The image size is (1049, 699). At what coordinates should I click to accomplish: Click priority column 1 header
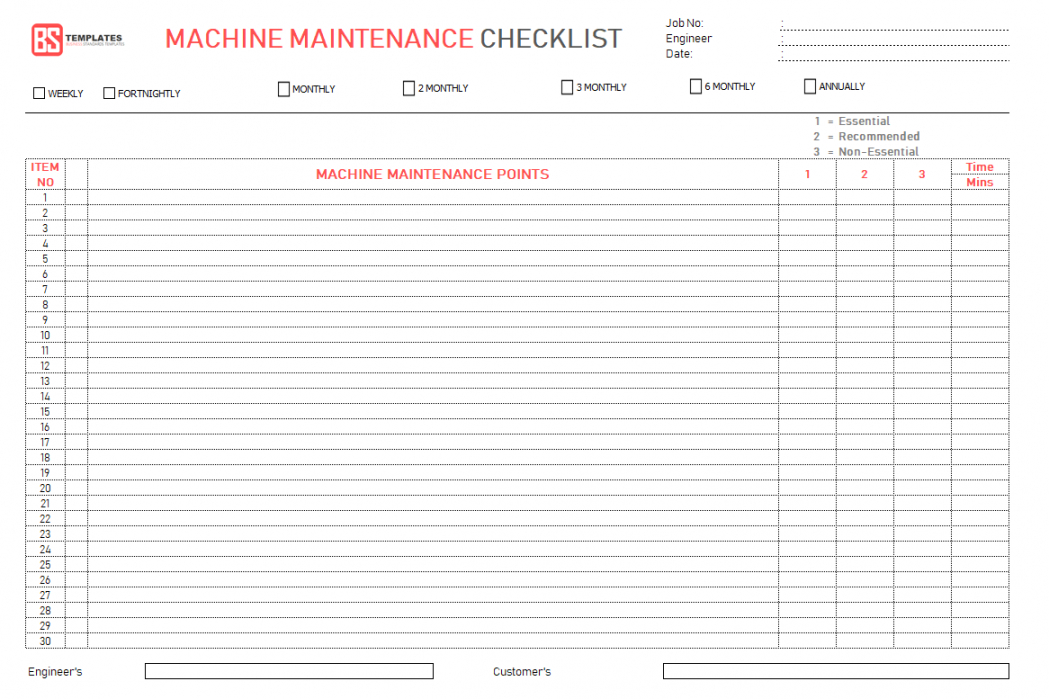(807, 174)
